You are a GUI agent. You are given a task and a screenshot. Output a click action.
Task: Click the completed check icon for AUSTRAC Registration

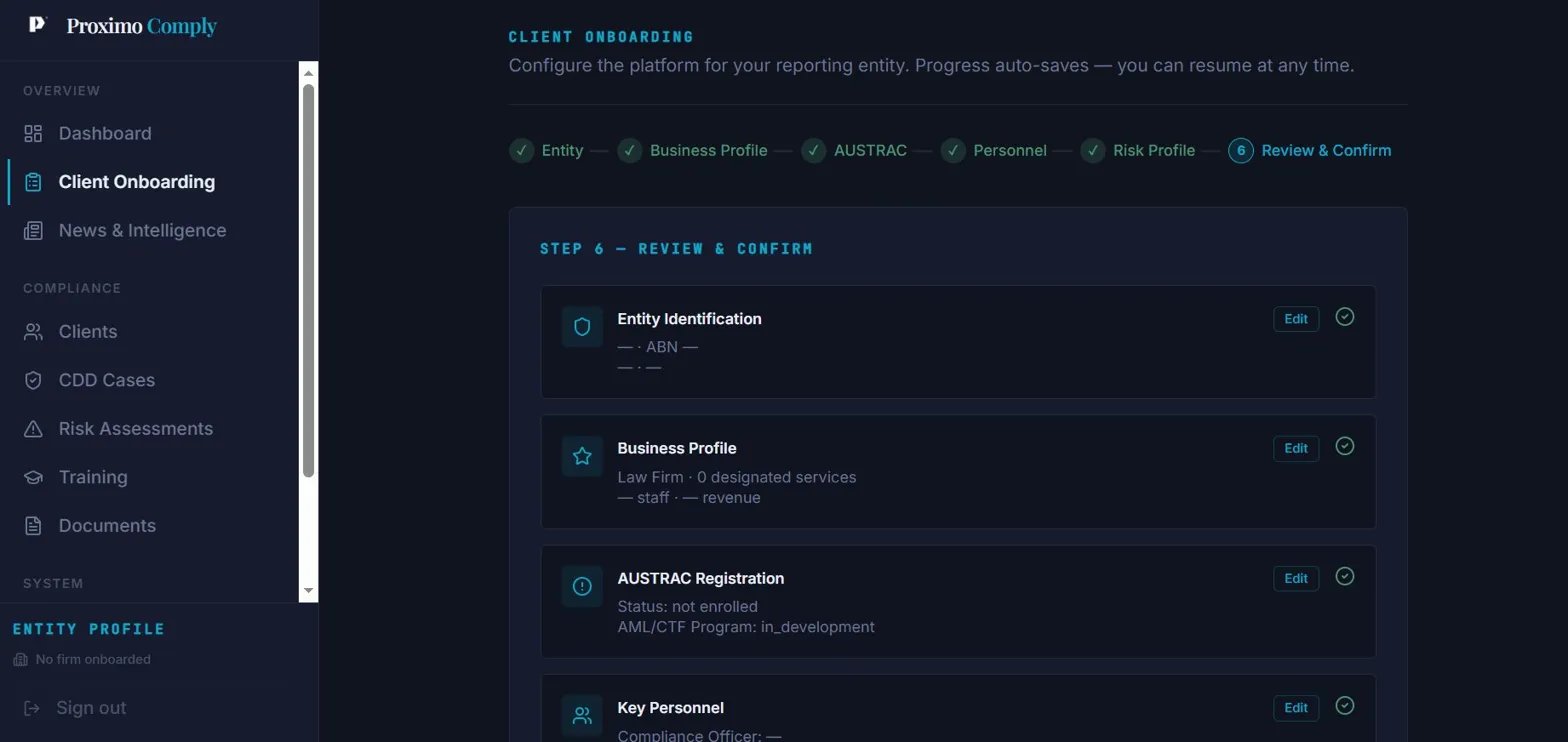pyautogui.click(x=1345, y=576)
